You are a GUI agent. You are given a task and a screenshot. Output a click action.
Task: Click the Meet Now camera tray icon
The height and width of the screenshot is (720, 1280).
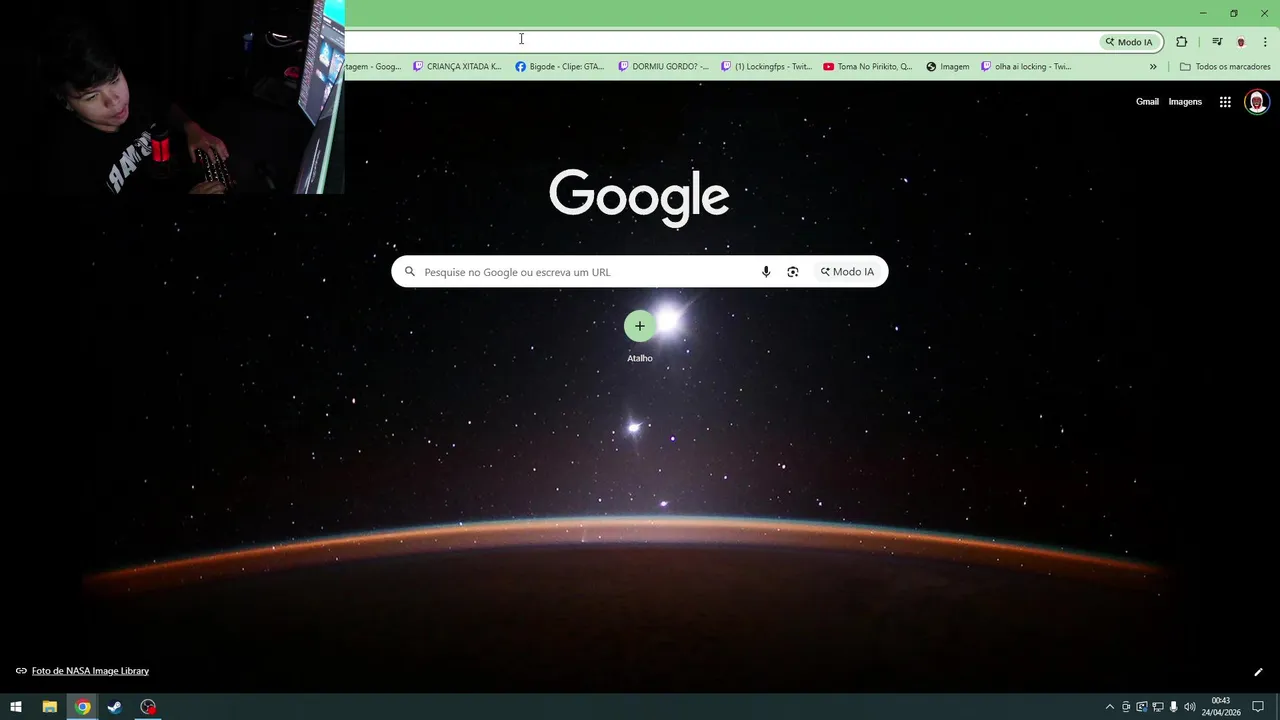1126,707
